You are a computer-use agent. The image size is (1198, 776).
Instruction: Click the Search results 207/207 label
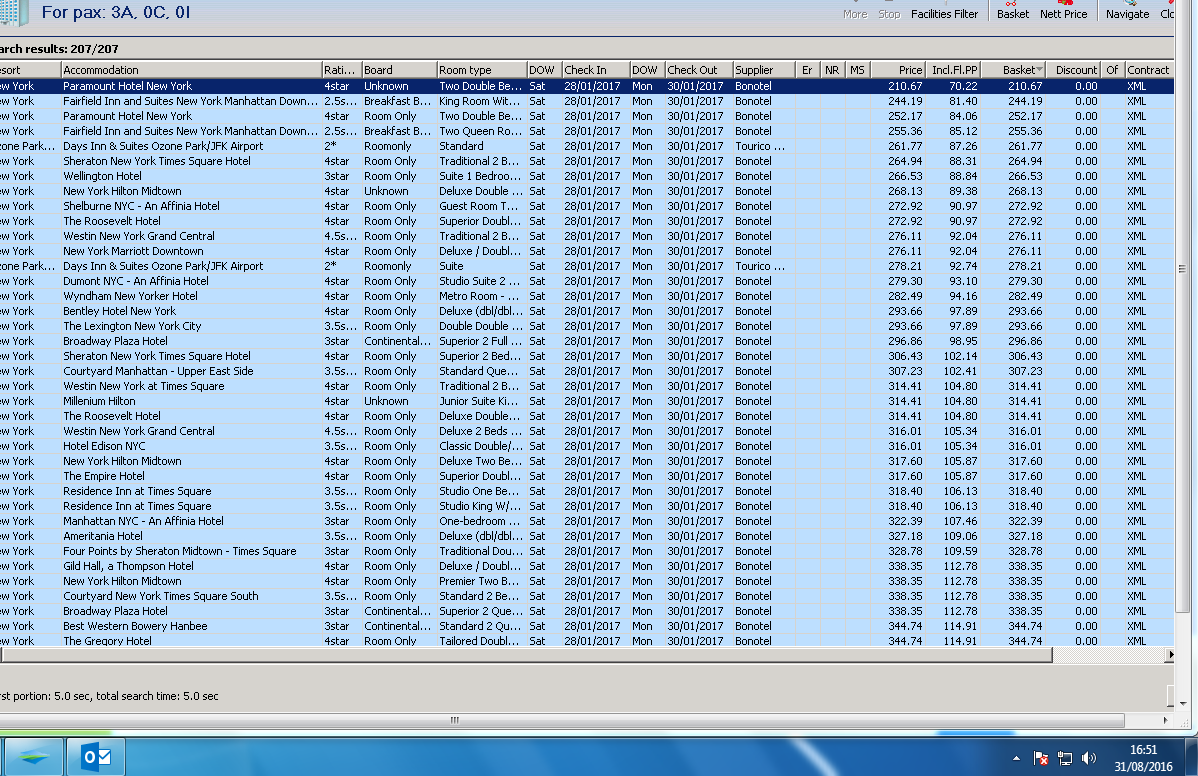[60, 49]
